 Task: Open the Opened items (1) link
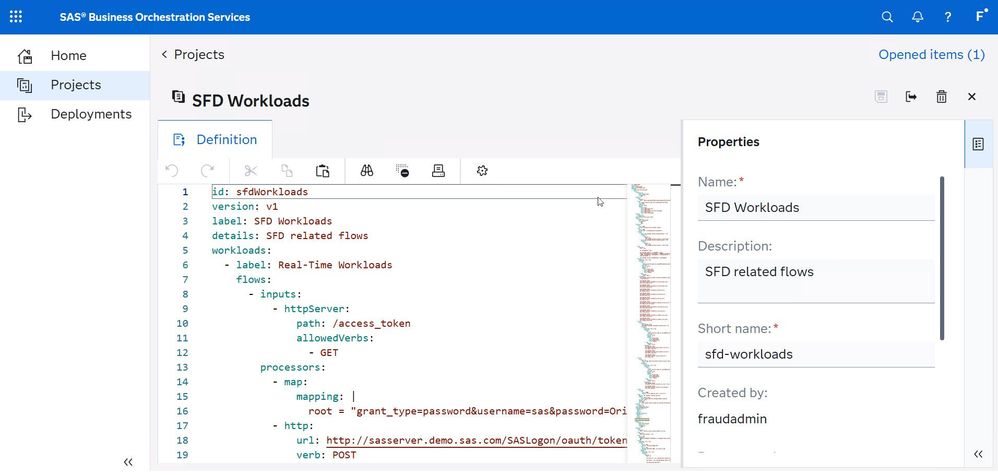931,55
